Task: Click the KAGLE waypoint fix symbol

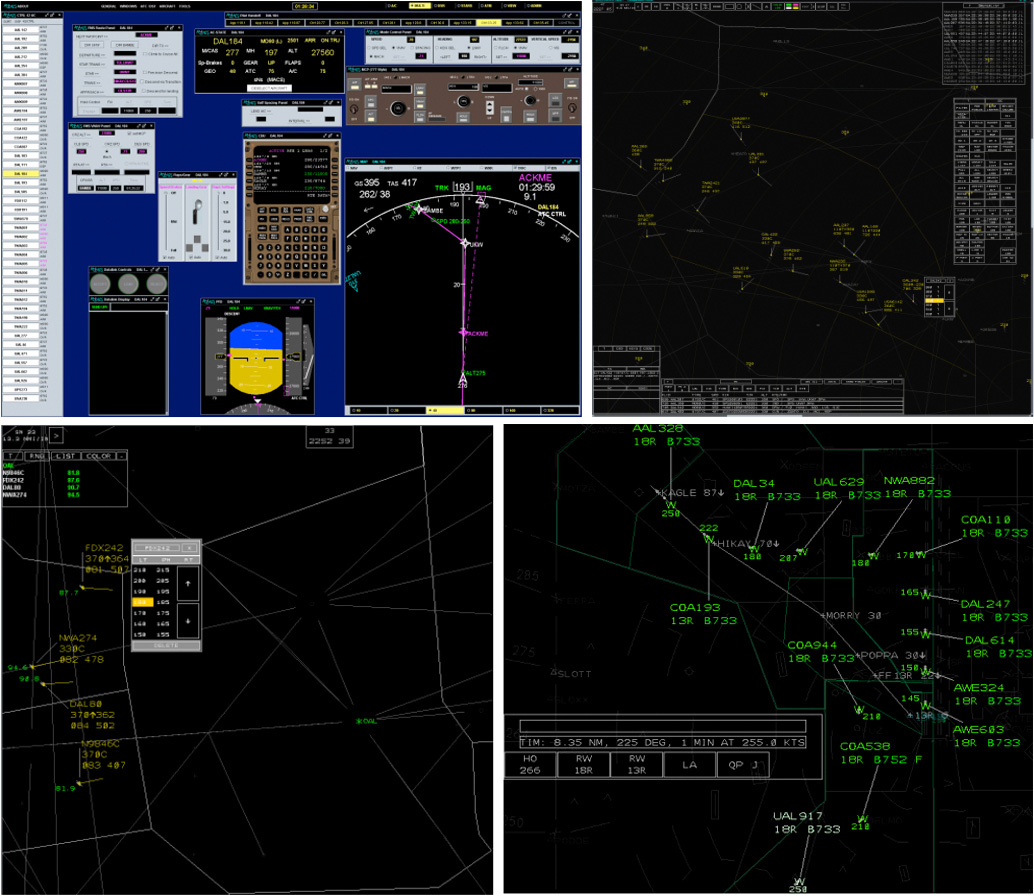Action: coord(658,493)
